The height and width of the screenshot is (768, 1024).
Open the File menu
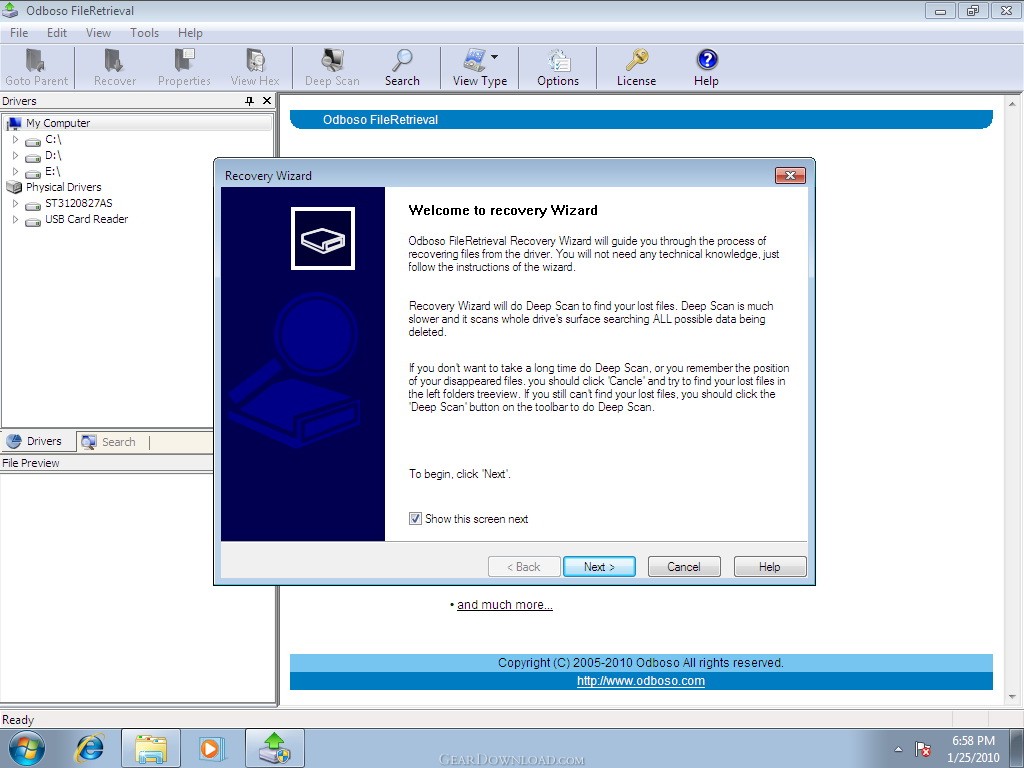(x=19, y=33)
